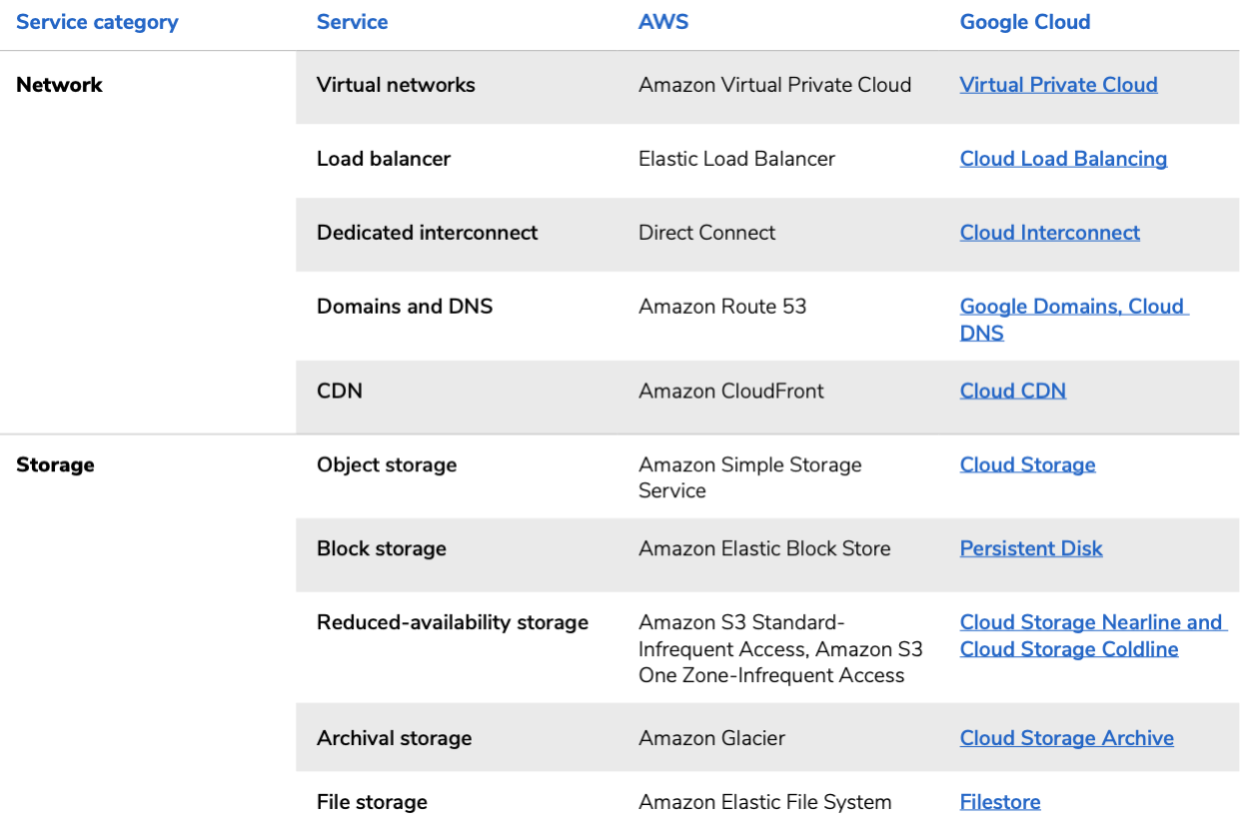
Task: Open the Cloud Storage Archive link
Action: point(1067,739)
